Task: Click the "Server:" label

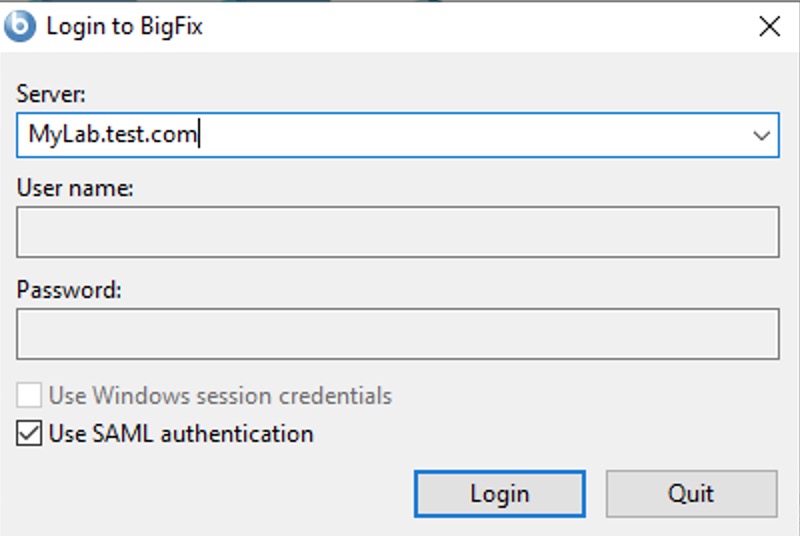Action: (x=52, y=94)
